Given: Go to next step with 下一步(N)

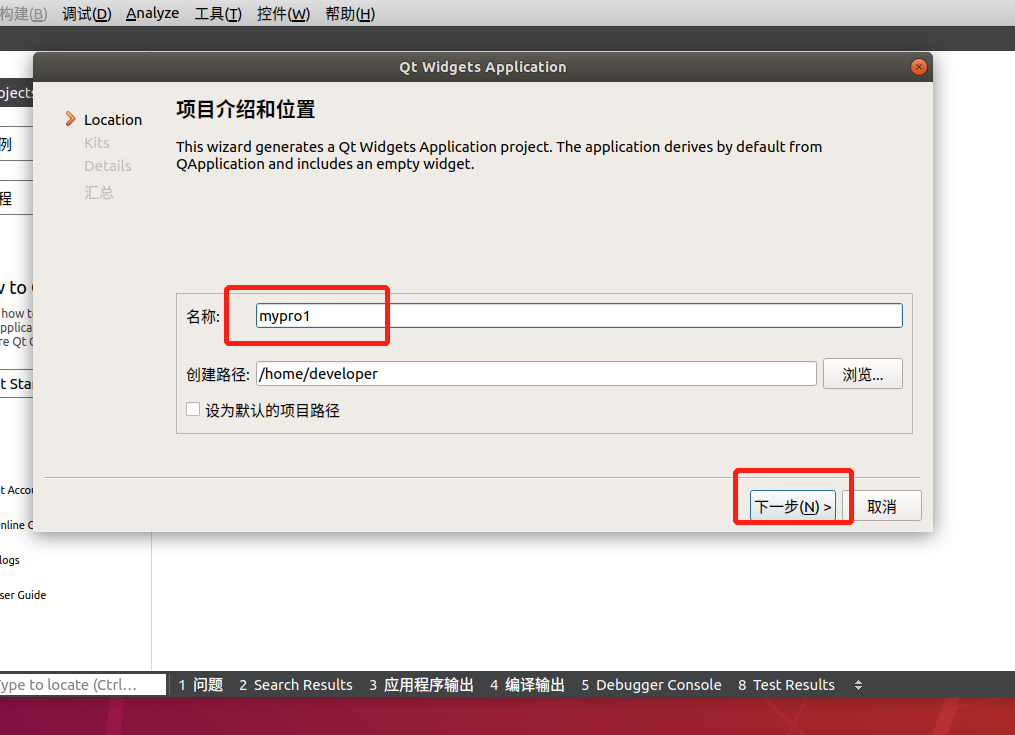Looking at the screenshot, I should tap(792, 507).
